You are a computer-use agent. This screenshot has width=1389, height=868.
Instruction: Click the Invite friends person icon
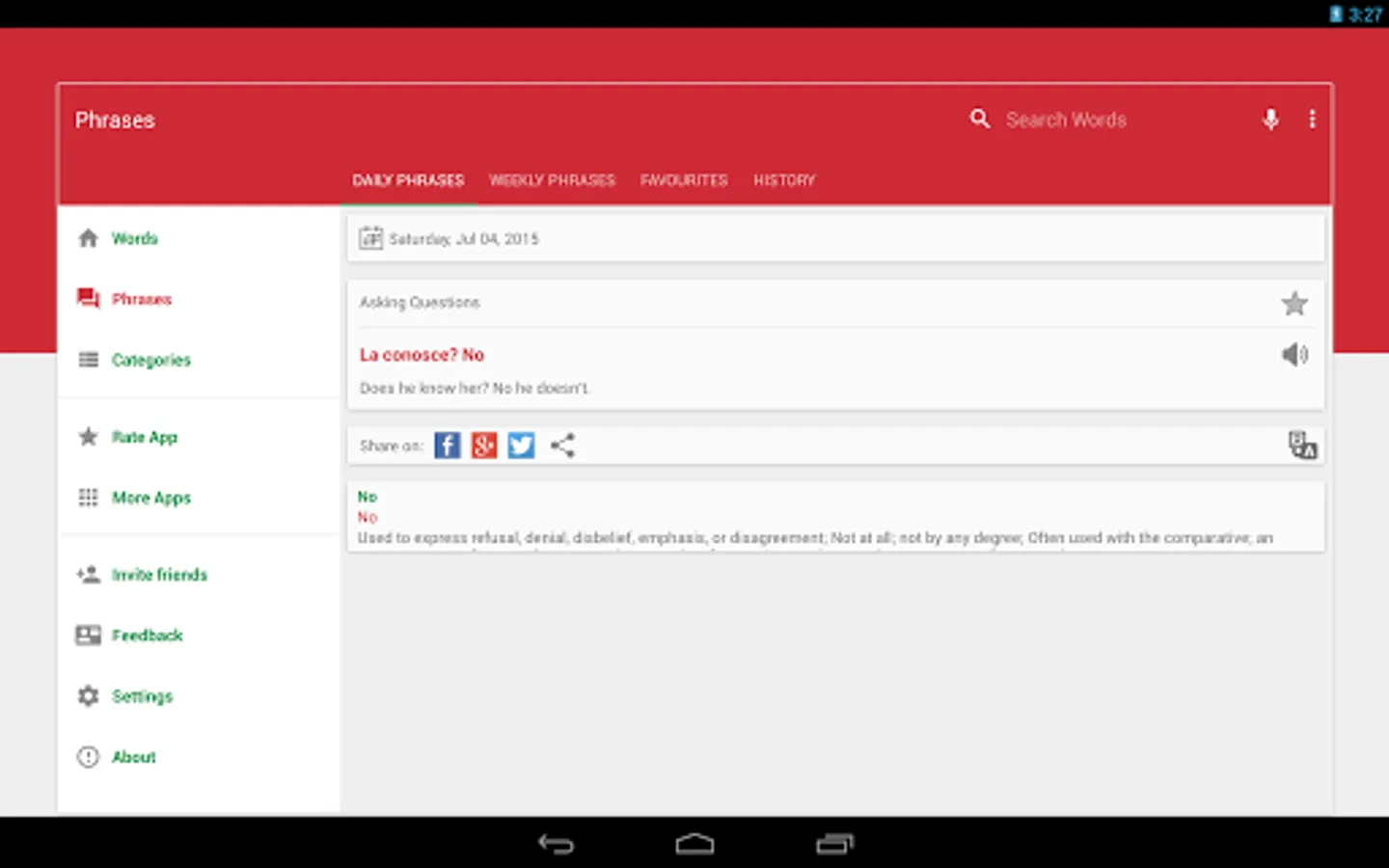point(88,575)
